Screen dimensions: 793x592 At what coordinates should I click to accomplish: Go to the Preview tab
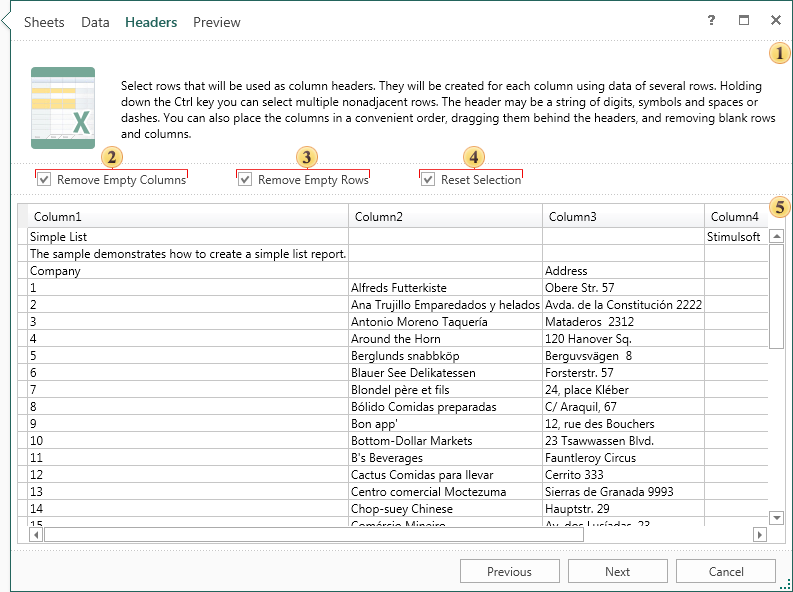coord(217,22)
